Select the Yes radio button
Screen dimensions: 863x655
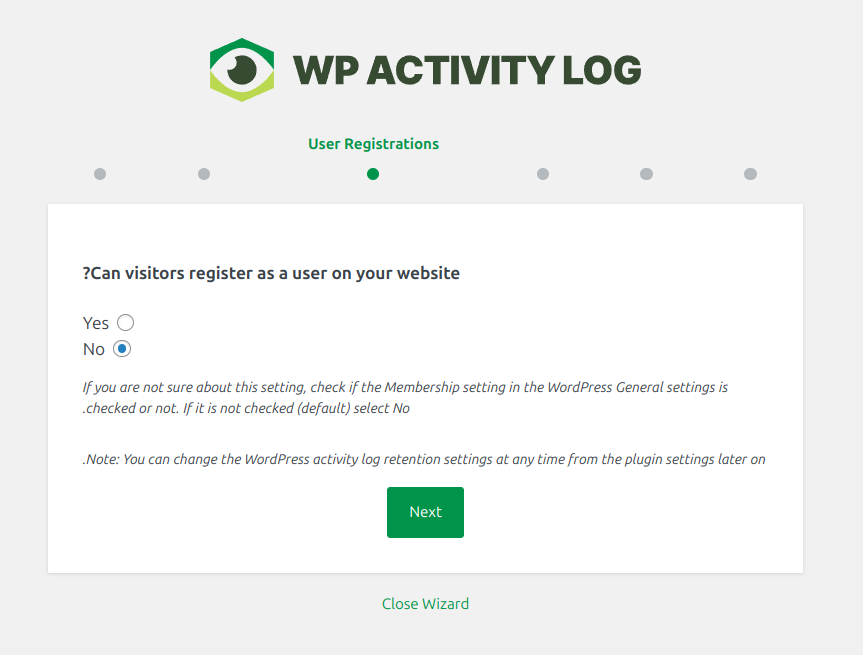(x=125, y=323)
